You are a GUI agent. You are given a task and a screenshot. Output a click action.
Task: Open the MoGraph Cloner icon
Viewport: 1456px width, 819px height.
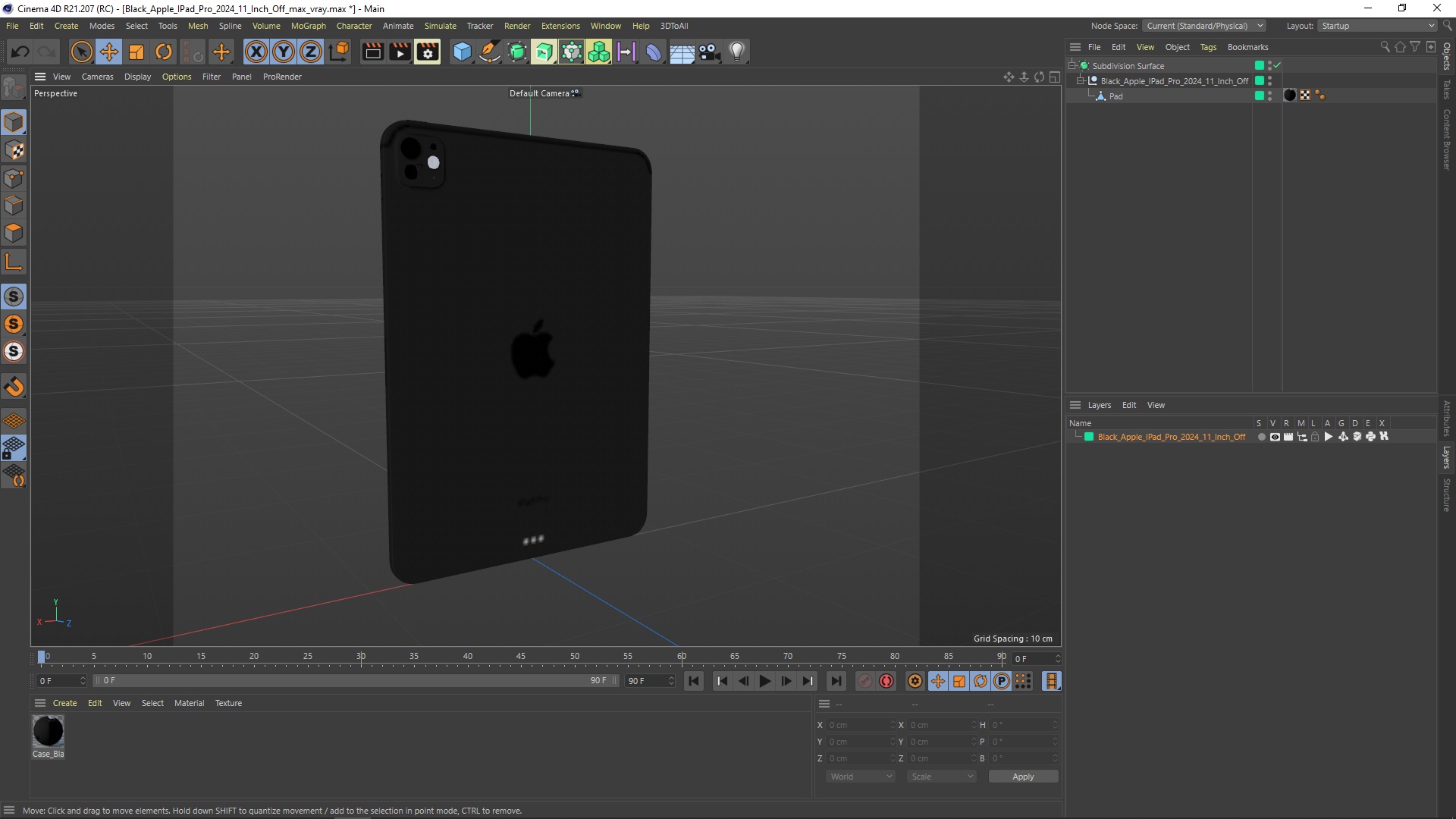(599, 52)
